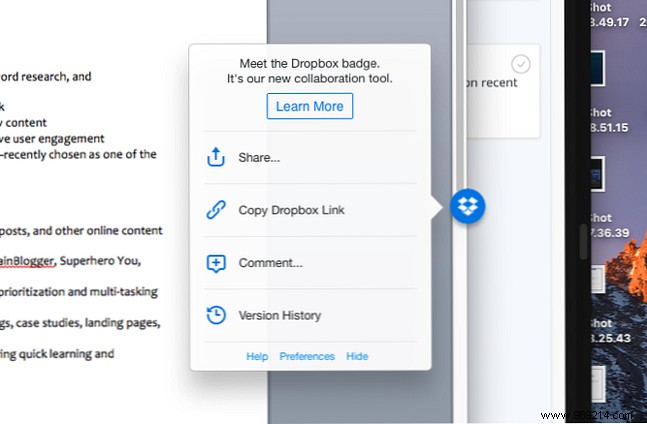Click the Share upload arrow icon
Viewport: 647px width, 424px height.
215,157
